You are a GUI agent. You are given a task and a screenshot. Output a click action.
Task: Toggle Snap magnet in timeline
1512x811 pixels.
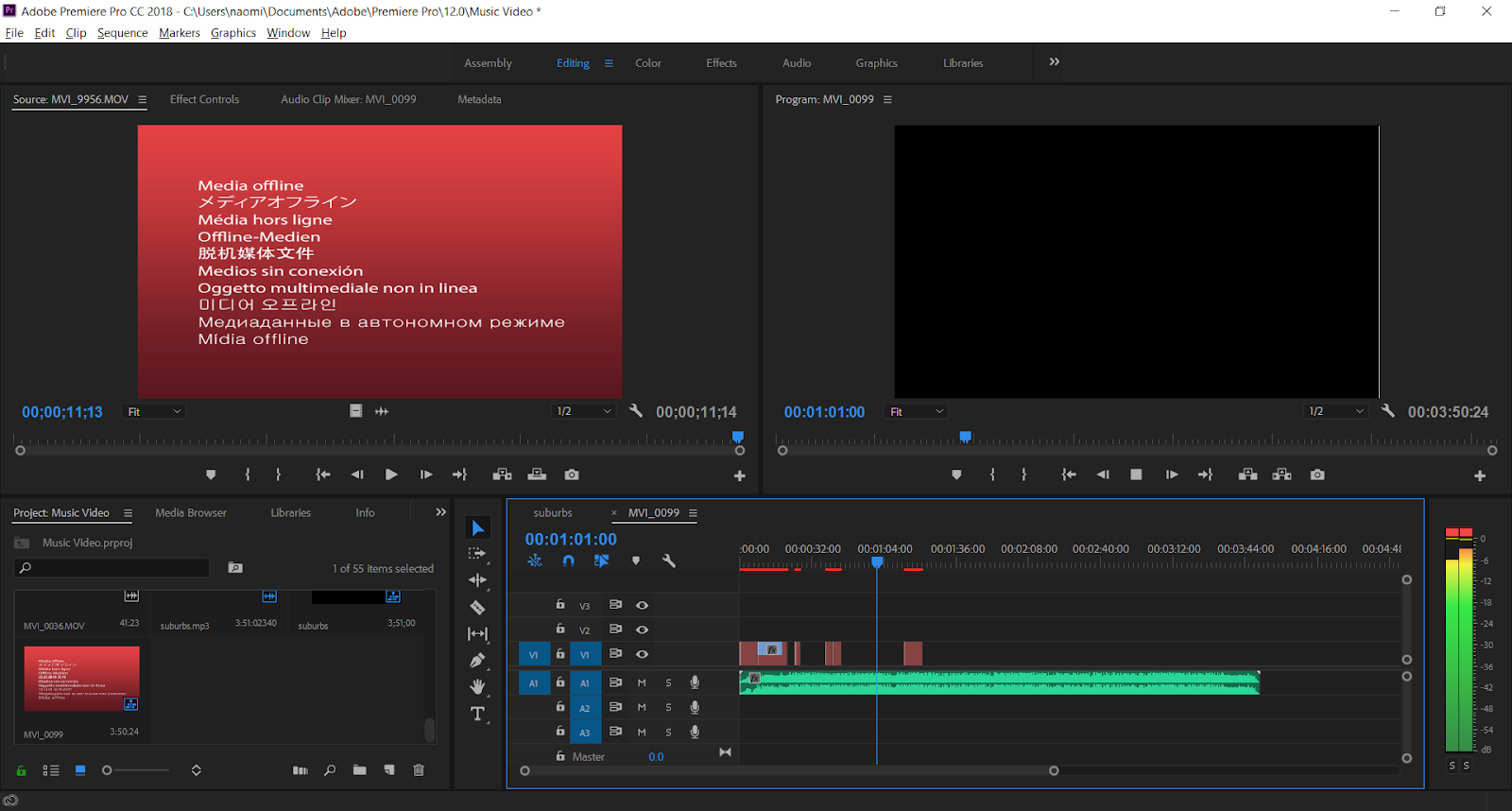click(x=568, y=561)
